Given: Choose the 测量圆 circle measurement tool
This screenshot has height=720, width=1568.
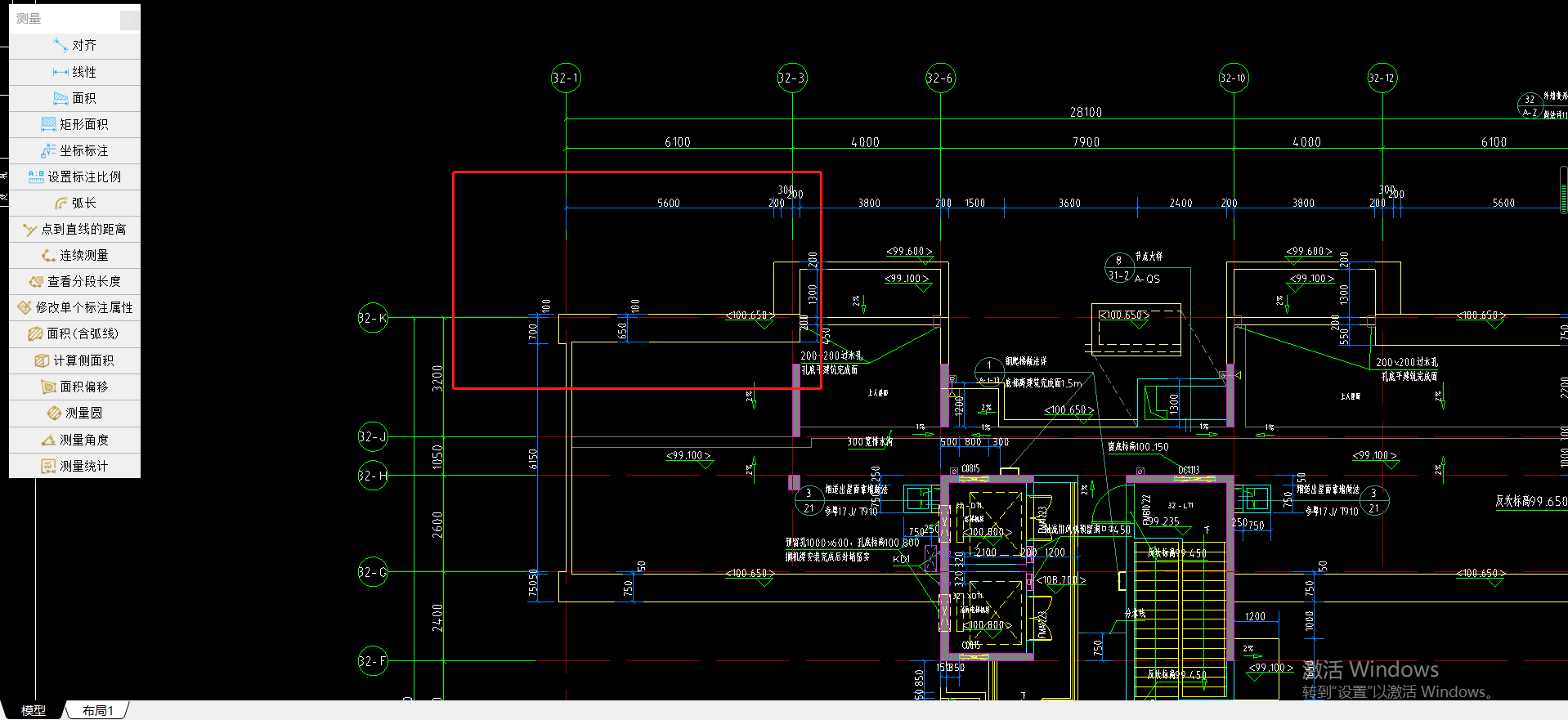Looking at the screenshot, I should coord(74,413).
